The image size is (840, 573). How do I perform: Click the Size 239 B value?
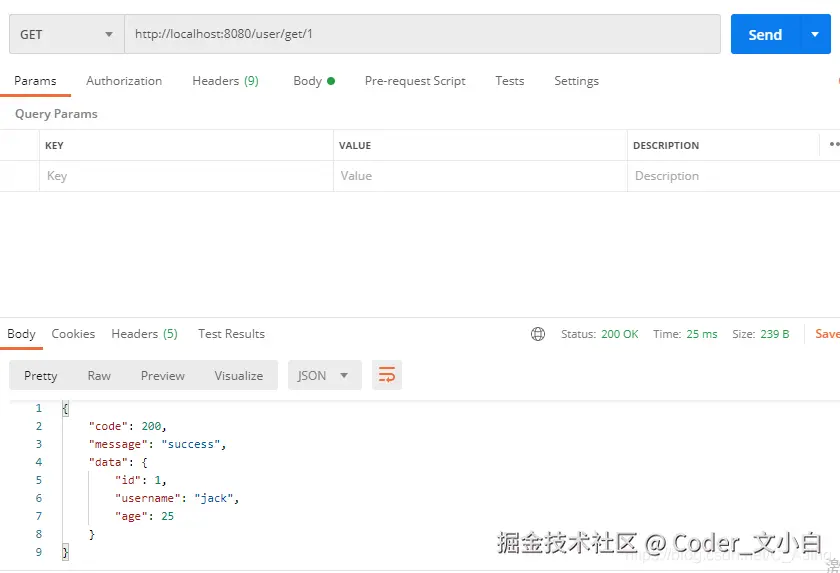(775, 334)
